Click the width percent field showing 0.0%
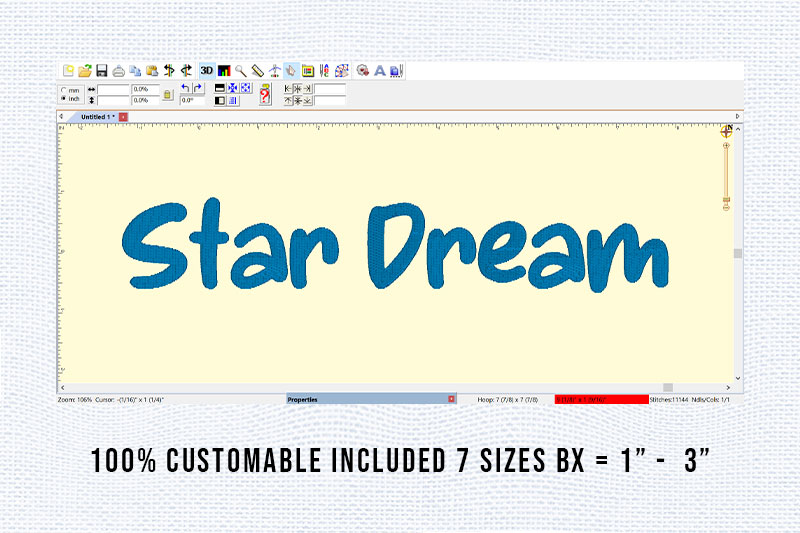The width and height of the screenshot is (800, 533). (x=145, y=89)
